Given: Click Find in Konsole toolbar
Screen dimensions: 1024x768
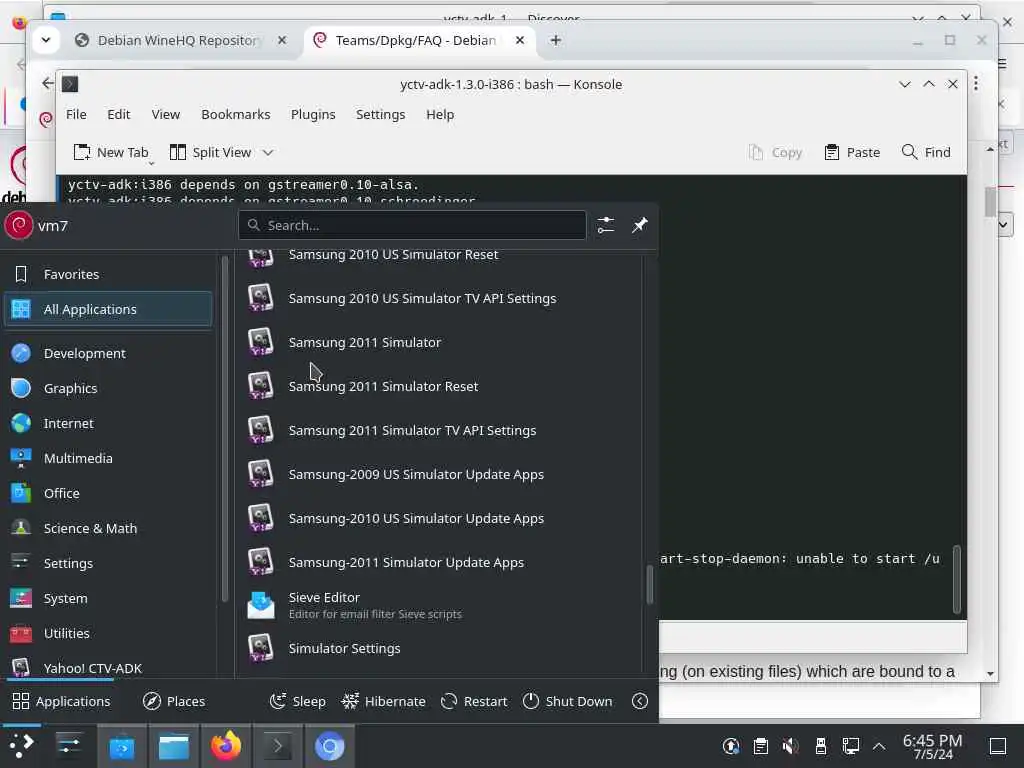Looking at the screenshot, I should click(926, 152).
